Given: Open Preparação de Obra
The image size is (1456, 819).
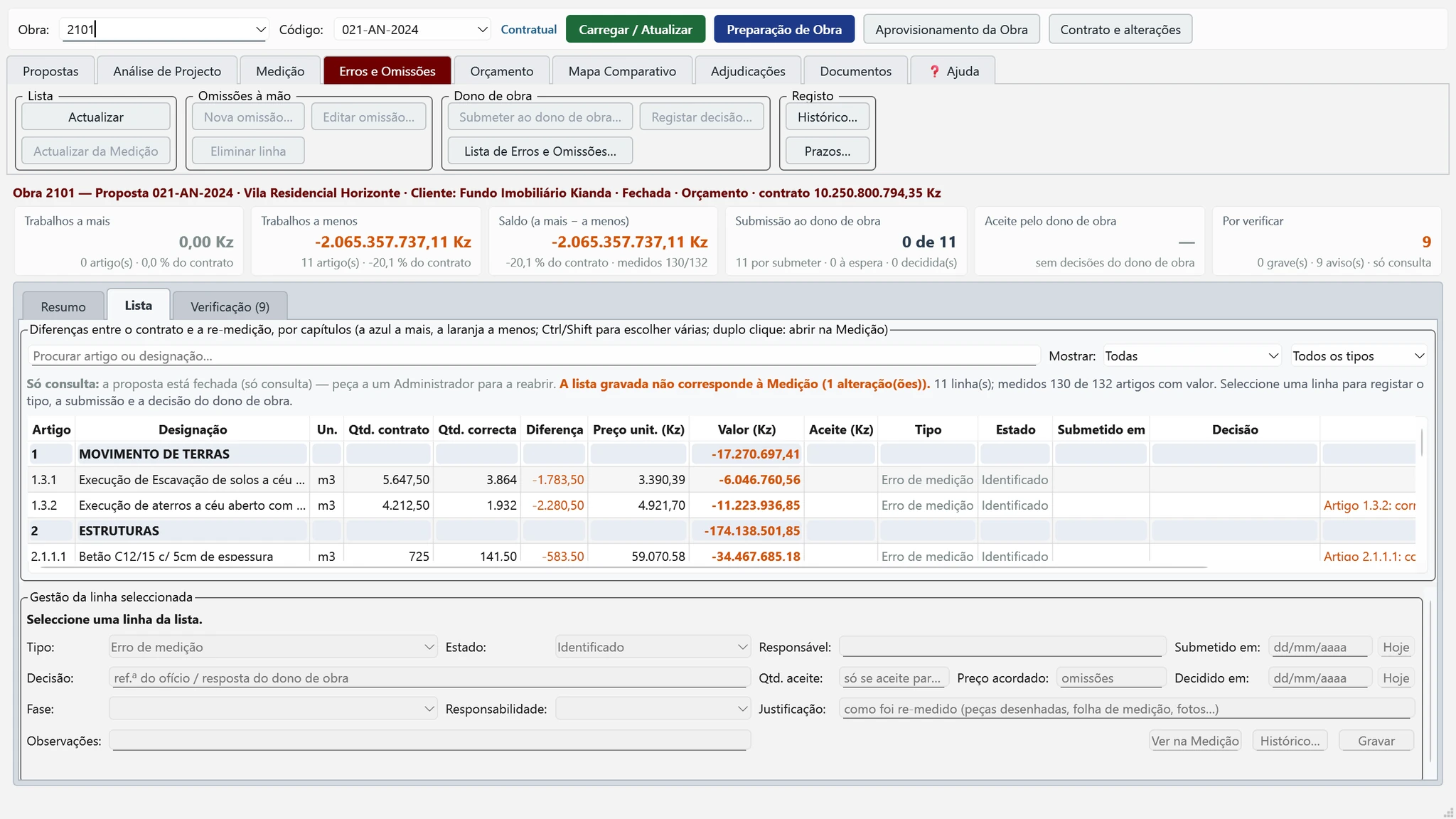Looking at the screenshot, I should click(784, 30).
